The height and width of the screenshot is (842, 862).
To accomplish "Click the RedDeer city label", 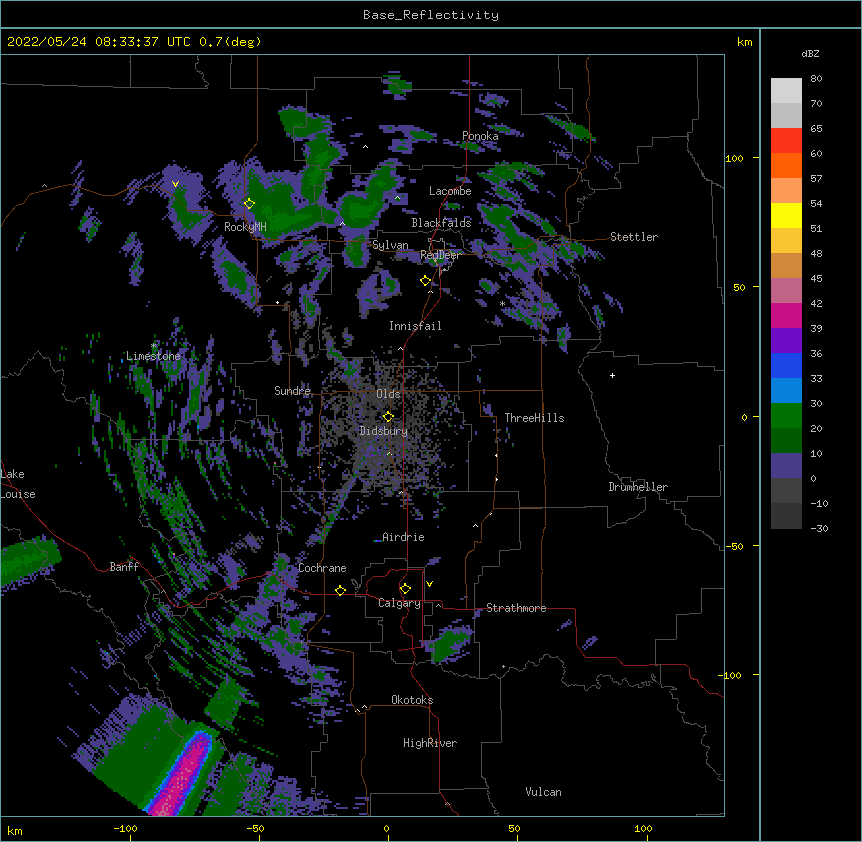I will pos(440,255).
